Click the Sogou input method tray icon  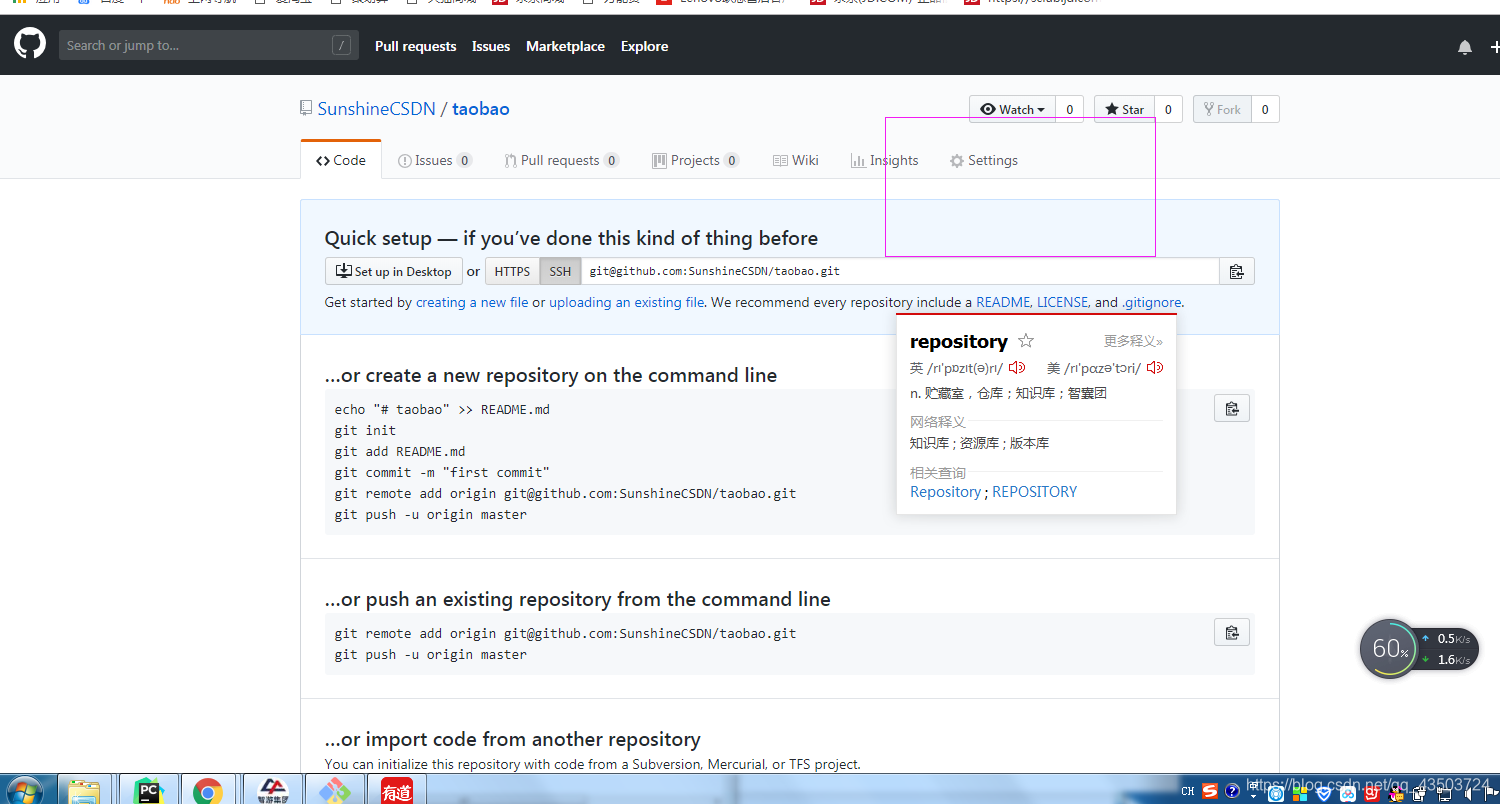click(1210, 791)
